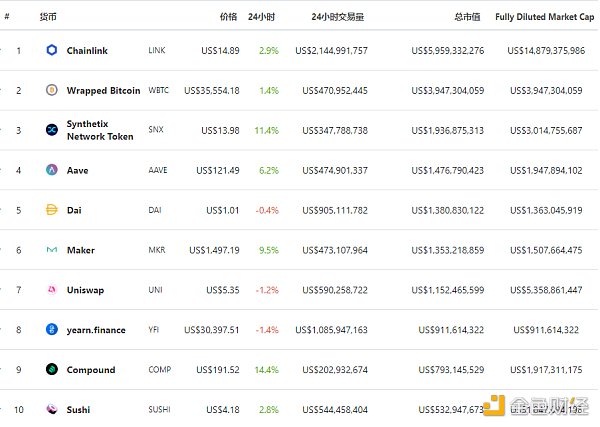Click the Uniswap unicorn logo icon
Screen dimensions: 600x427
pos(52,290)
